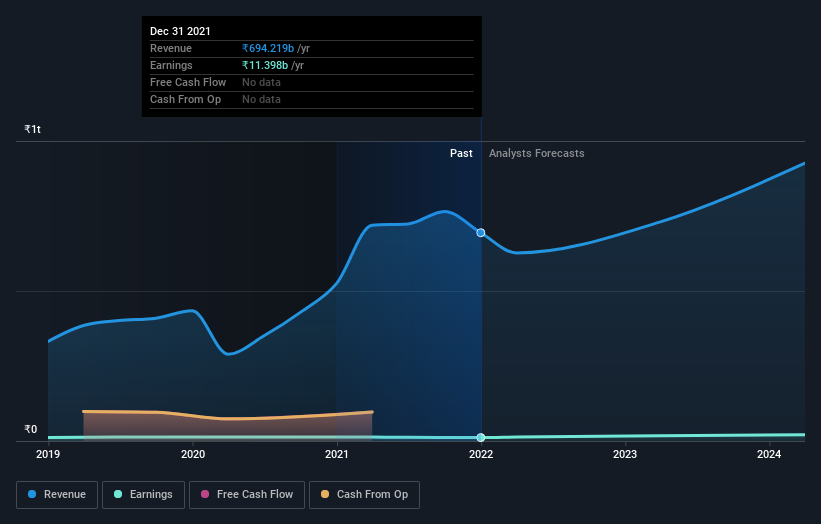821x524 pixels.
Task: Toggle the Earnings series in the legend
Action: 143,494
